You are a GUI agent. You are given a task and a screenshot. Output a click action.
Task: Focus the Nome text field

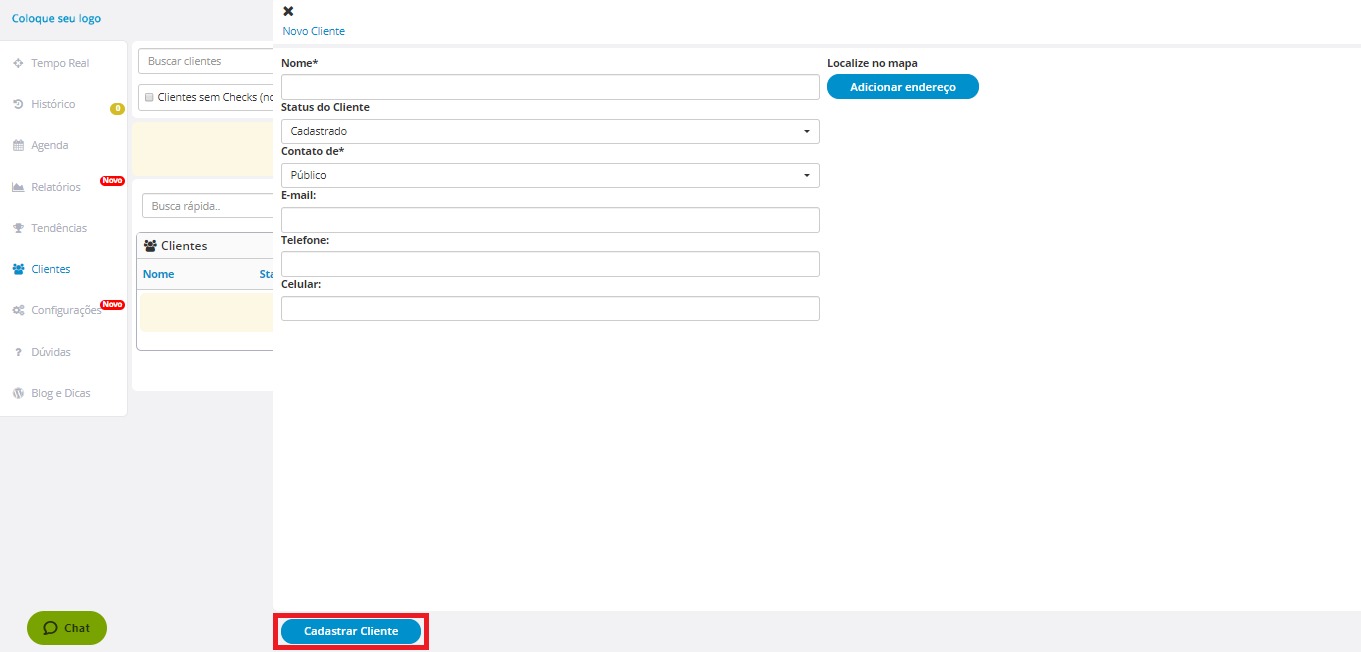point(550,87)
